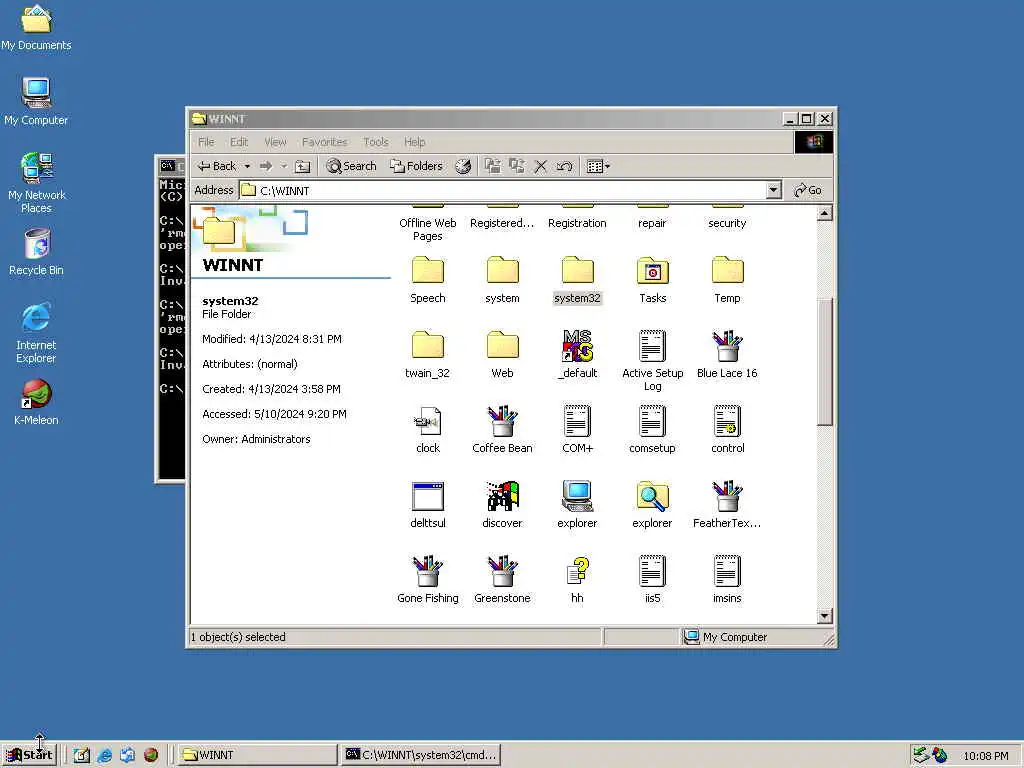Click the Show Desktop quick launch icon
This screenshot has width=1024, height=768.
pyautogui.click(x=82, y=755)
